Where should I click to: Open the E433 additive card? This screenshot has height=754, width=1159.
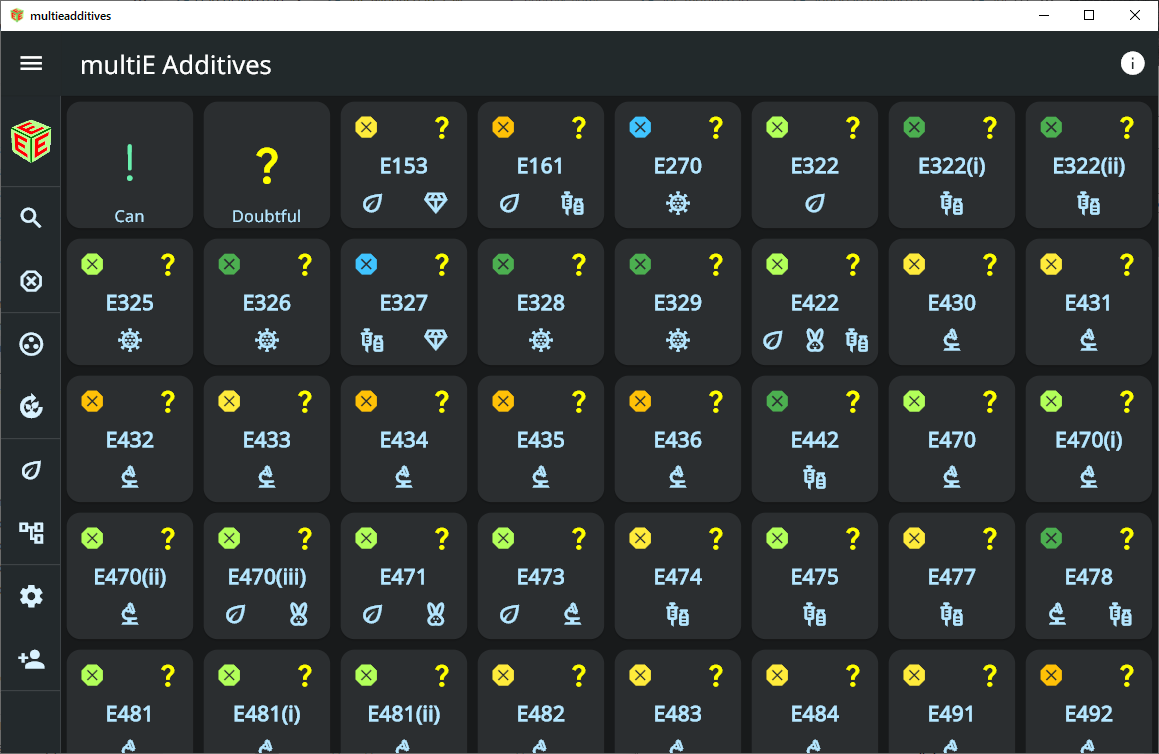tap(267, 439)
